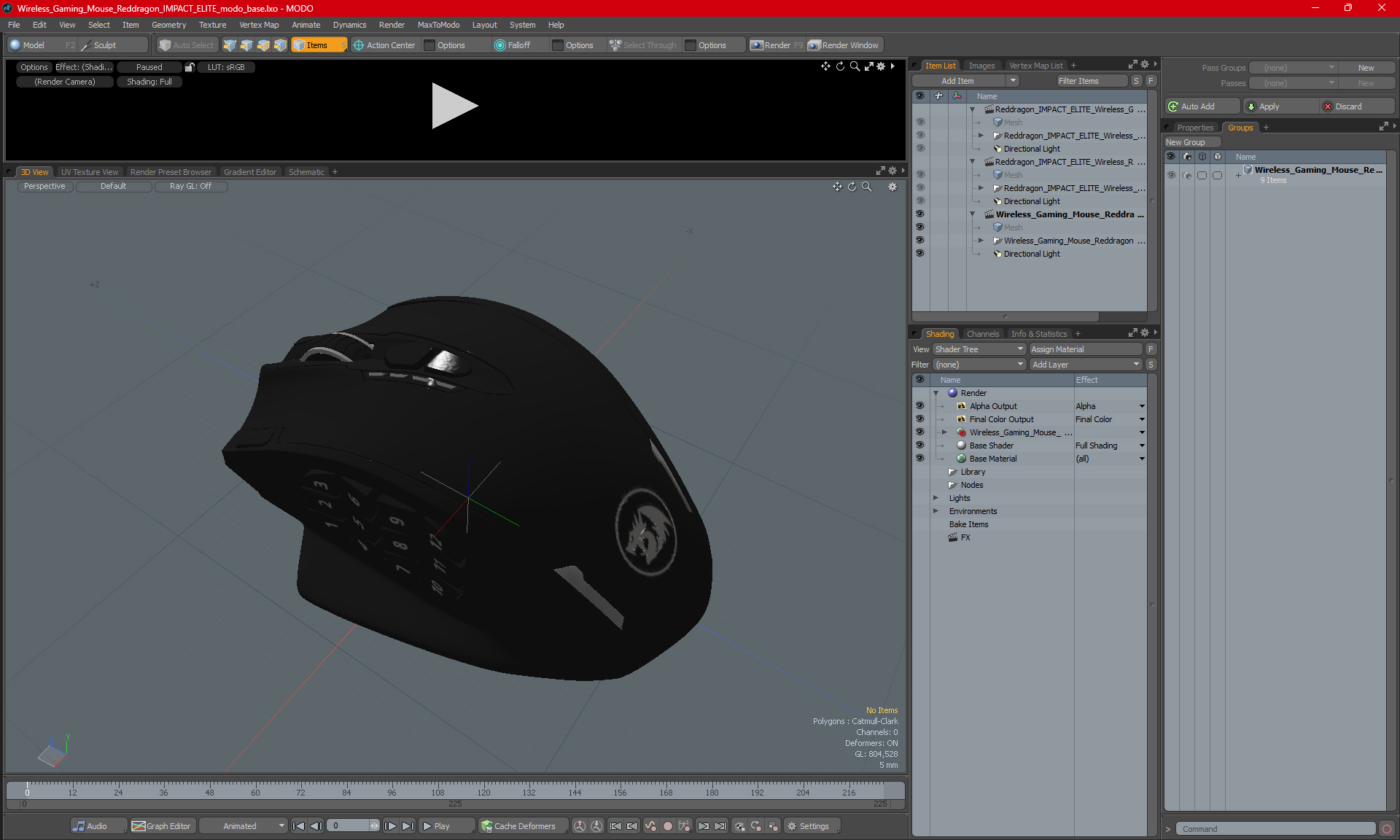Viewport: 1400px width, 840px height.
Task: Activate Items selection mode
Action: 319,45
